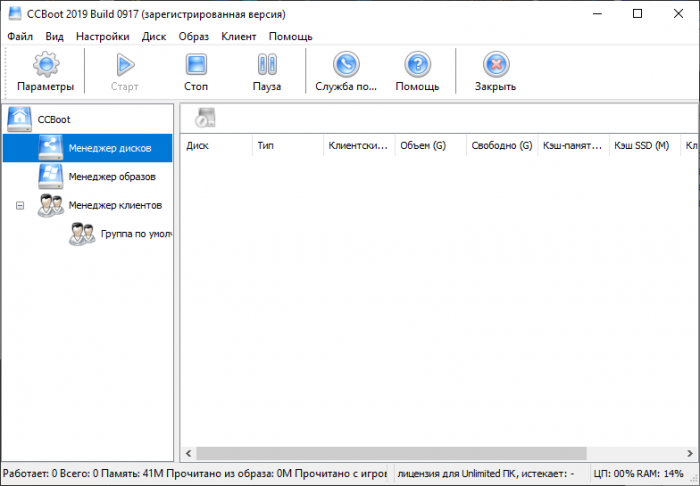The height and width of the screenshot is (486, 700).
Task: Open the Настройки menu
Action: click(x=102, y=36)
